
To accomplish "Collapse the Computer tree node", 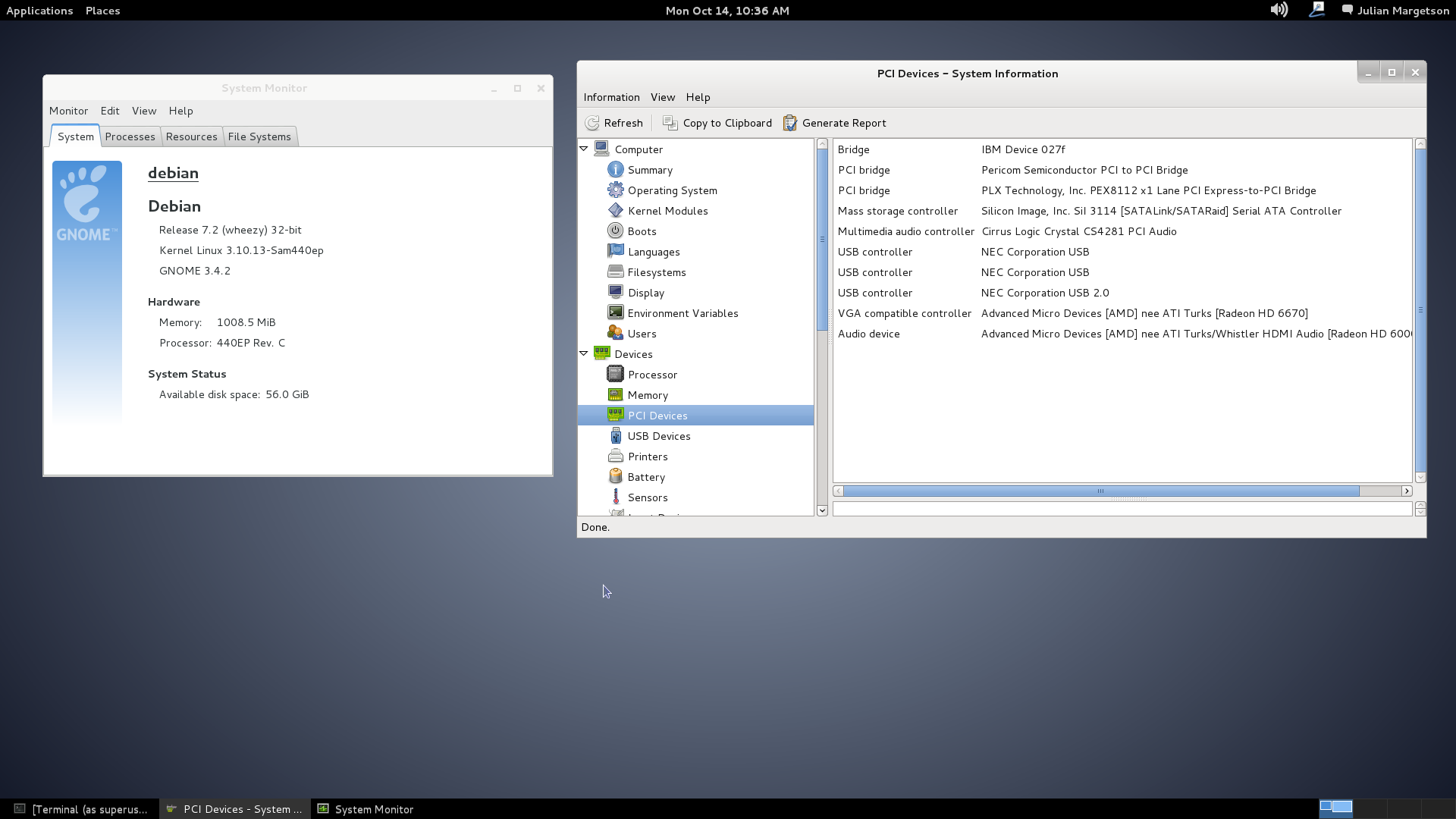I will [x=584, y=149].
